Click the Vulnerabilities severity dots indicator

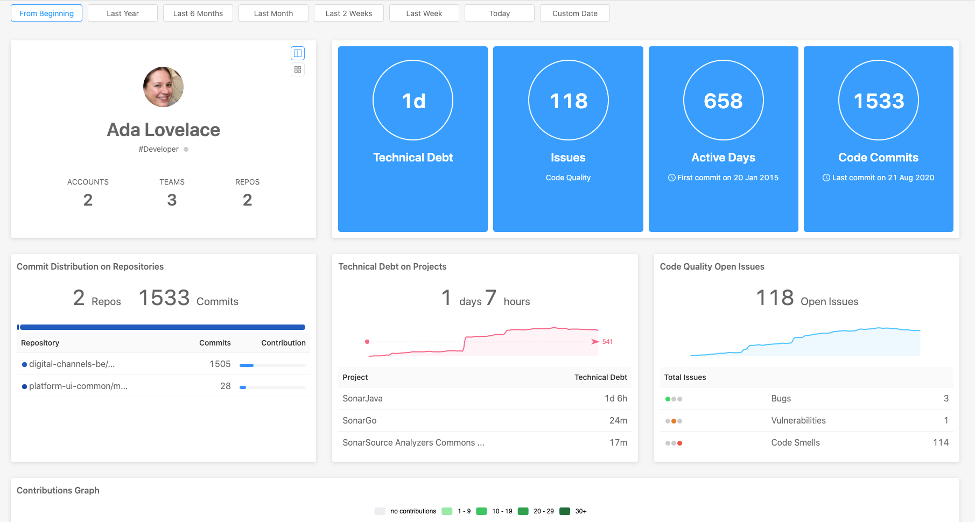tap(673, 421)
